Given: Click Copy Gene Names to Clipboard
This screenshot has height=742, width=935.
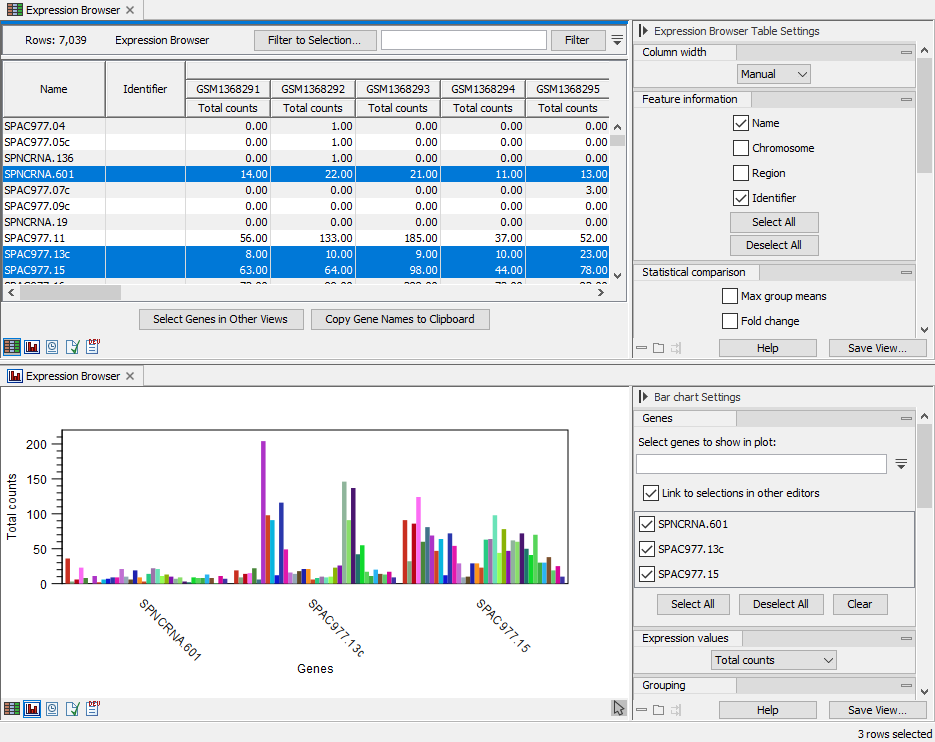Looking at the screenshot, I should (x=400, y=320).
